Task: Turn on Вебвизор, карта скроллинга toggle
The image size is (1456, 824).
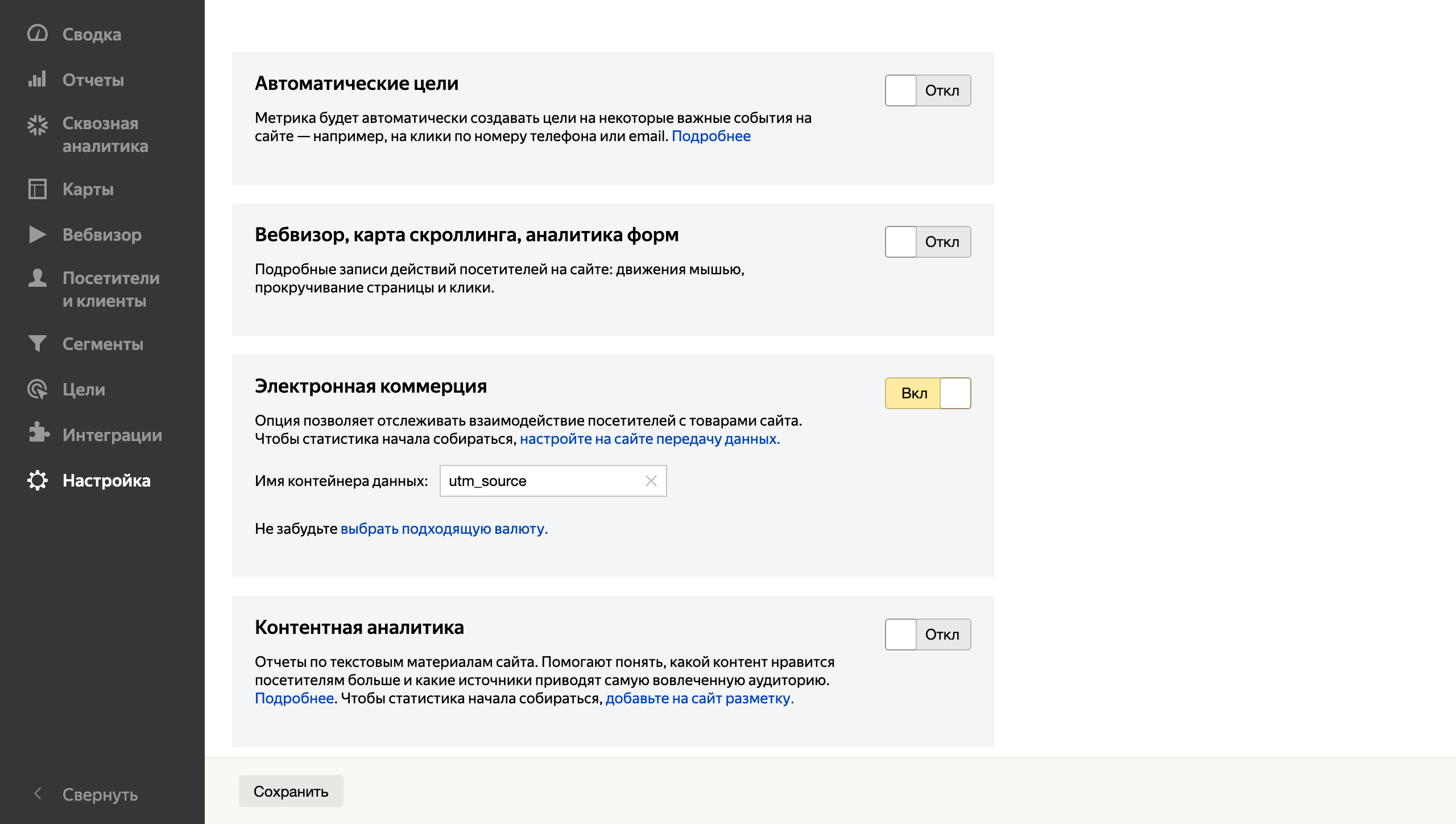Action: [x=928, y=242]
